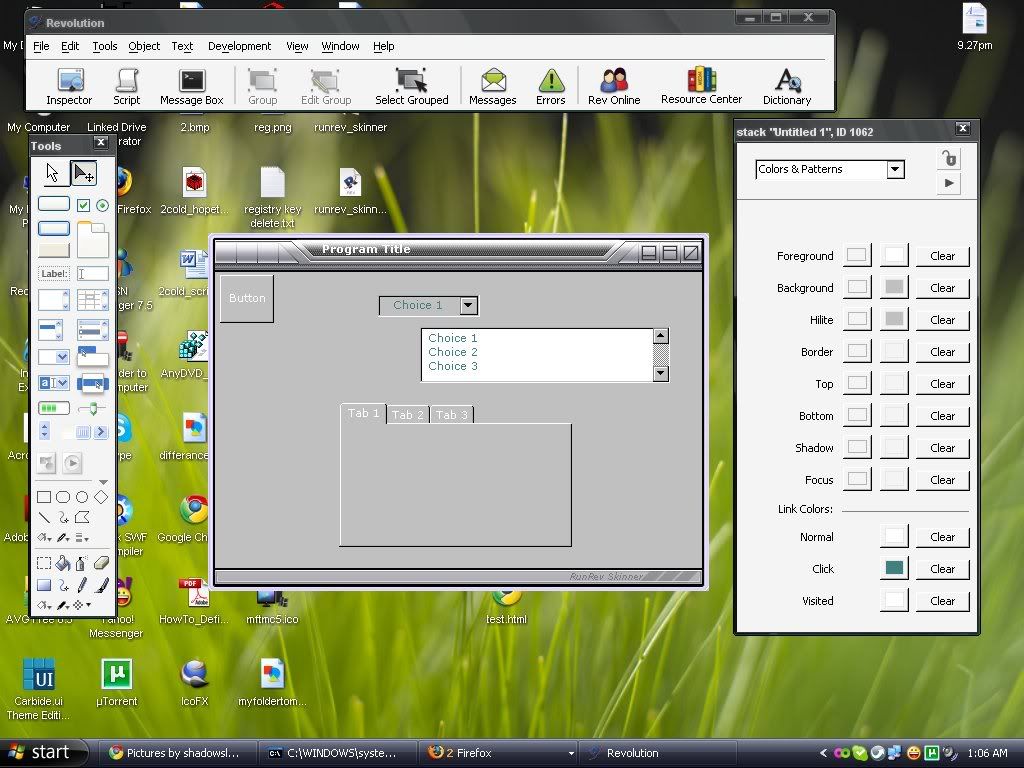This screenshot has width=1024, height=768.
Task: Clear the Visited link color
Action: pyautogui.click(x=942, y=601)
